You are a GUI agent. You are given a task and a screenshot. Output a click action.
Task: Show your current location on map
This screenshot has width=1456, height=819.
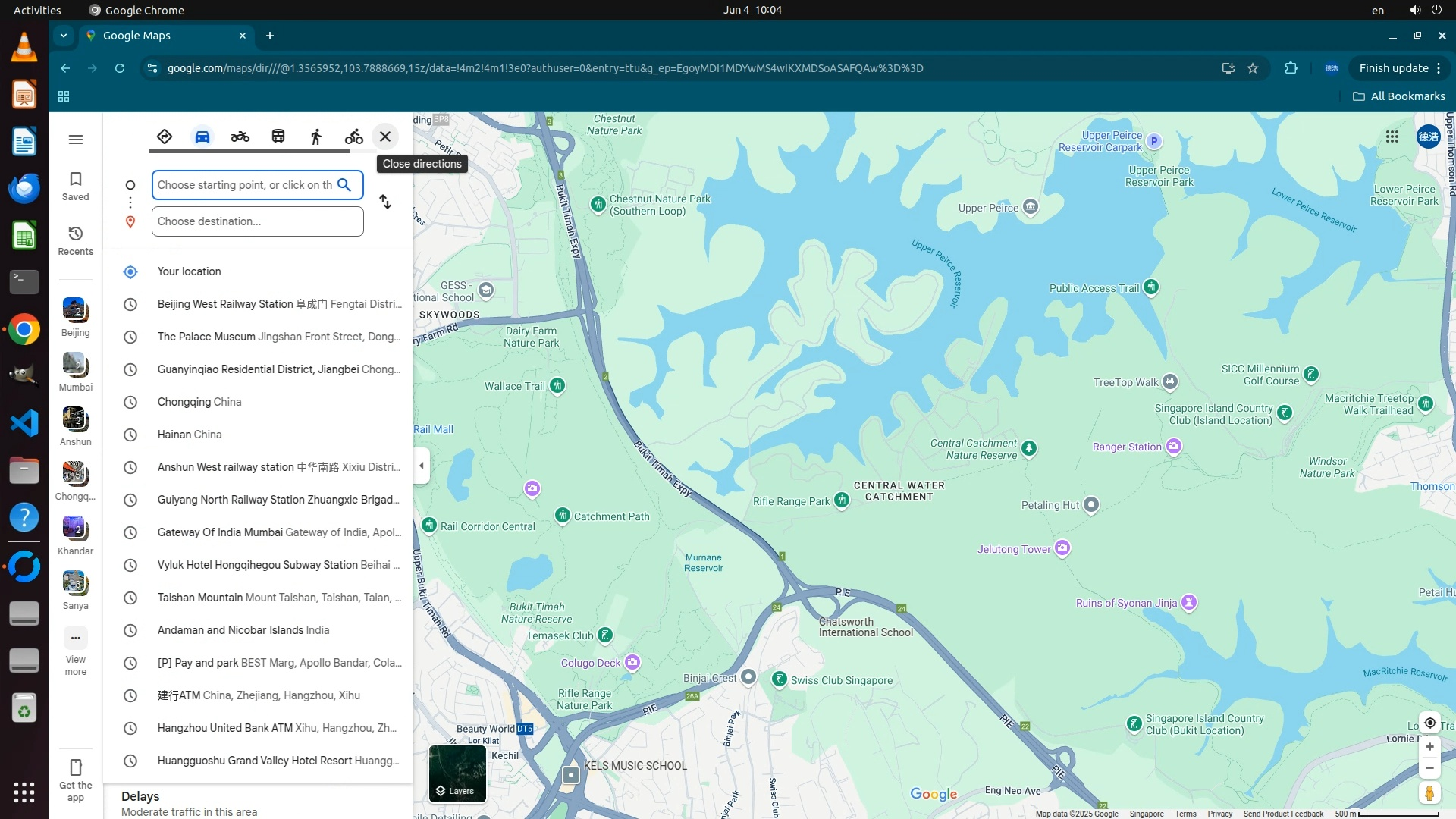point(1429,723)
